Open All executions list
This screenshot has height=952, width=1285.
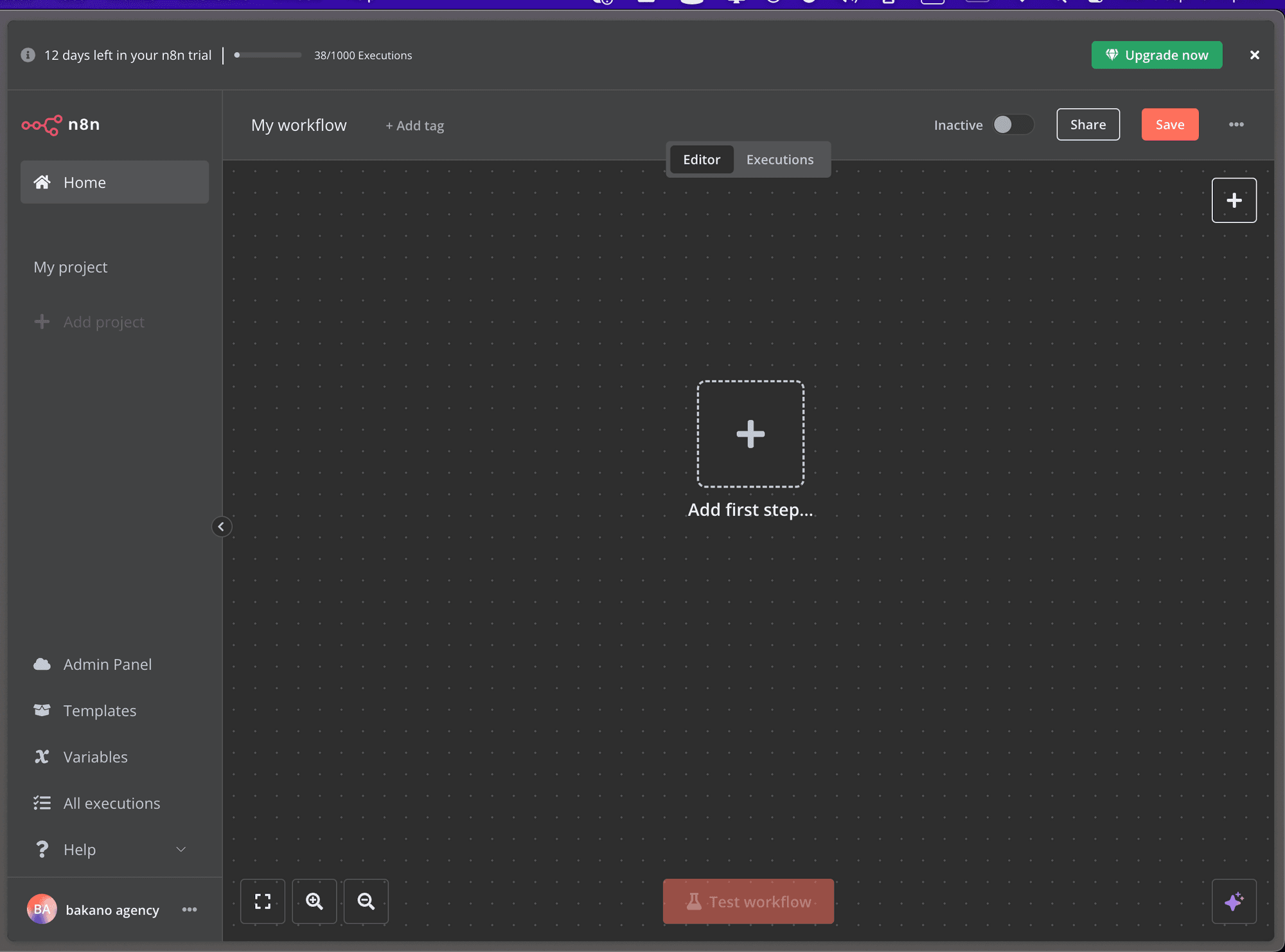click(x=112, y=803)
